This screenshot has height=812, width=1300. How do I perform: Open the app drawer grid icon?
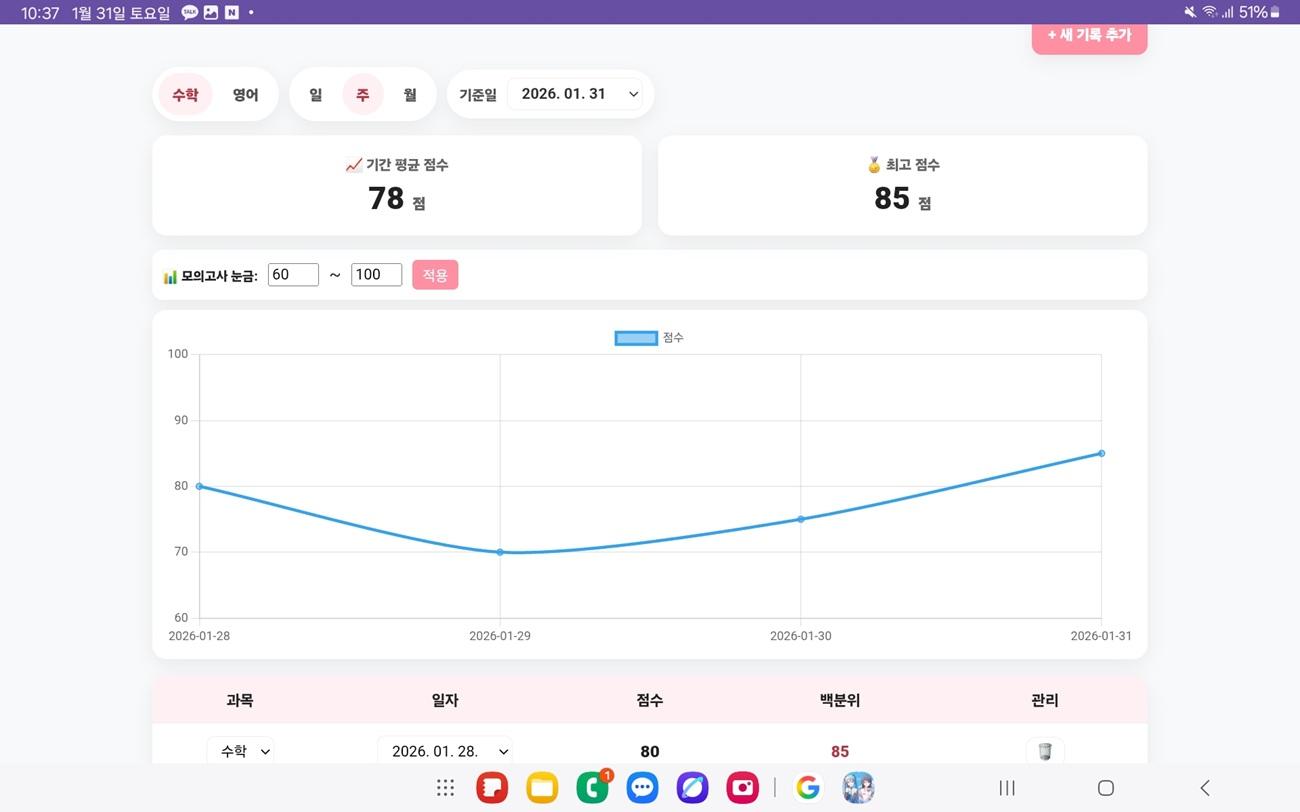point(444,788)
